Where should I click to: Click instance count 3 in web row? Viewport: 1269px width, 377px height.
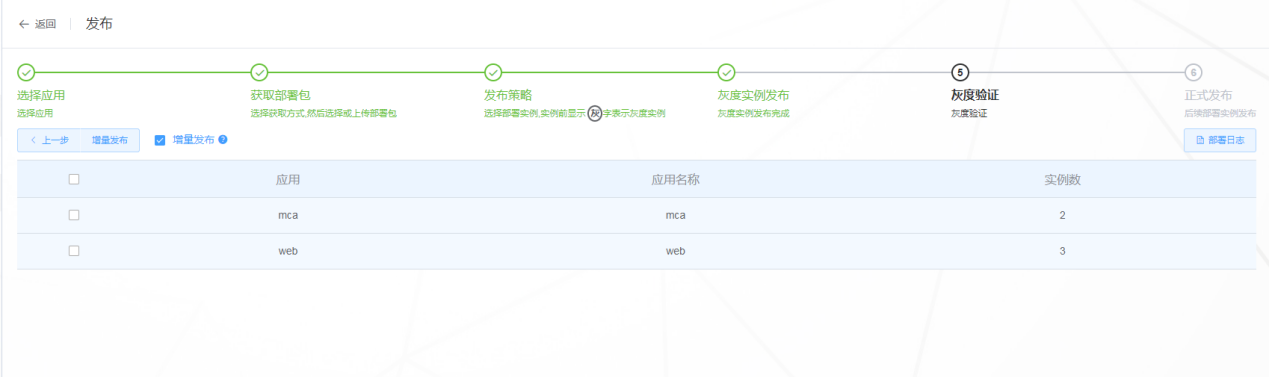1062,251
